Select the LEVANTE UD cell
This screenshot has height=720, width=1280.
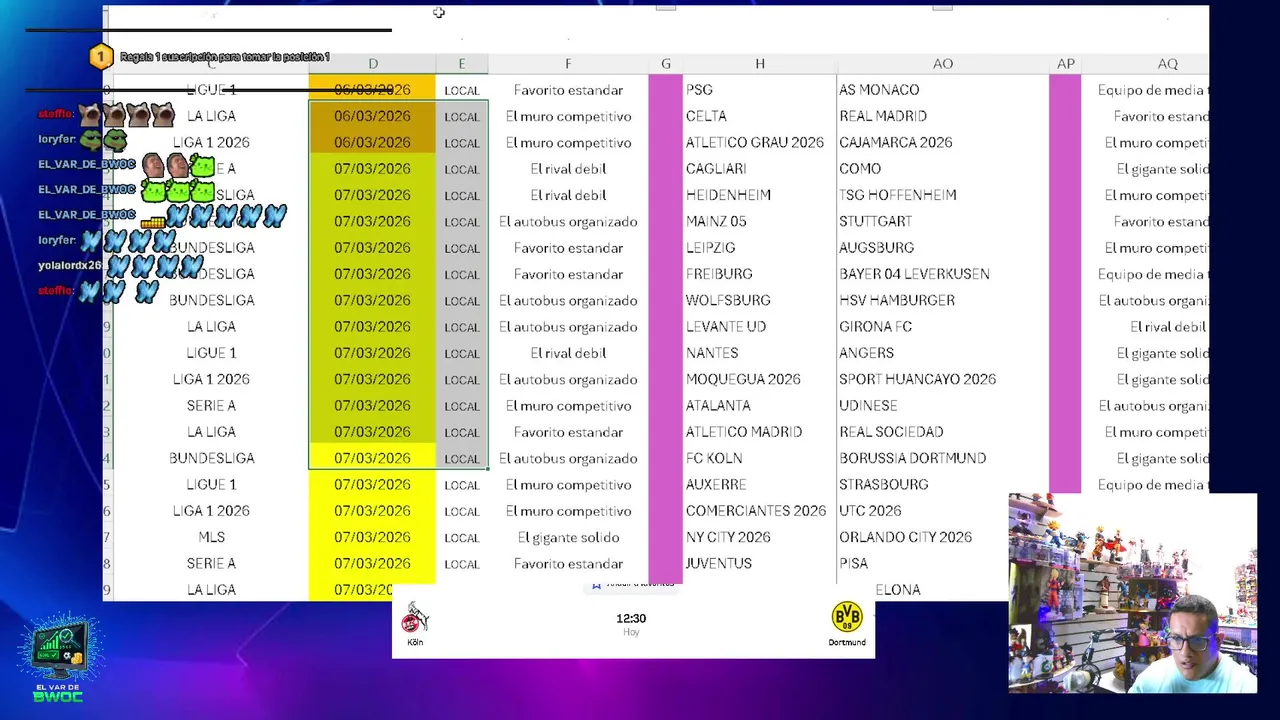pos(760,327)
